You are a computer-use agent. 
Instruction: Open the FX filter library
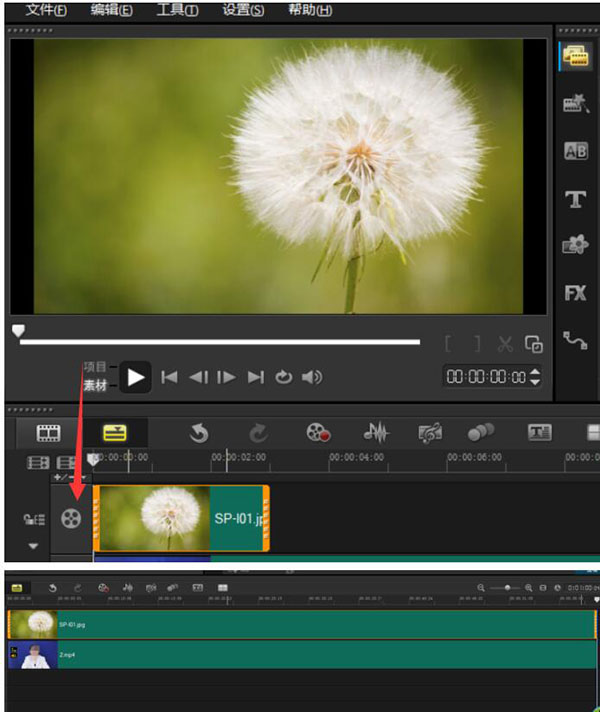pos(575,293)
